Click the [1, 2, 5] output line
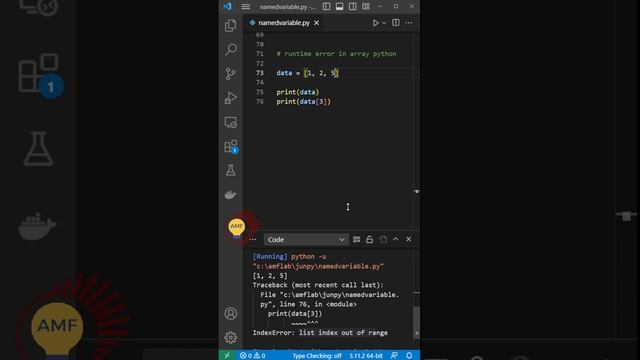Screen dimensions: 640x360 [270, 276]
